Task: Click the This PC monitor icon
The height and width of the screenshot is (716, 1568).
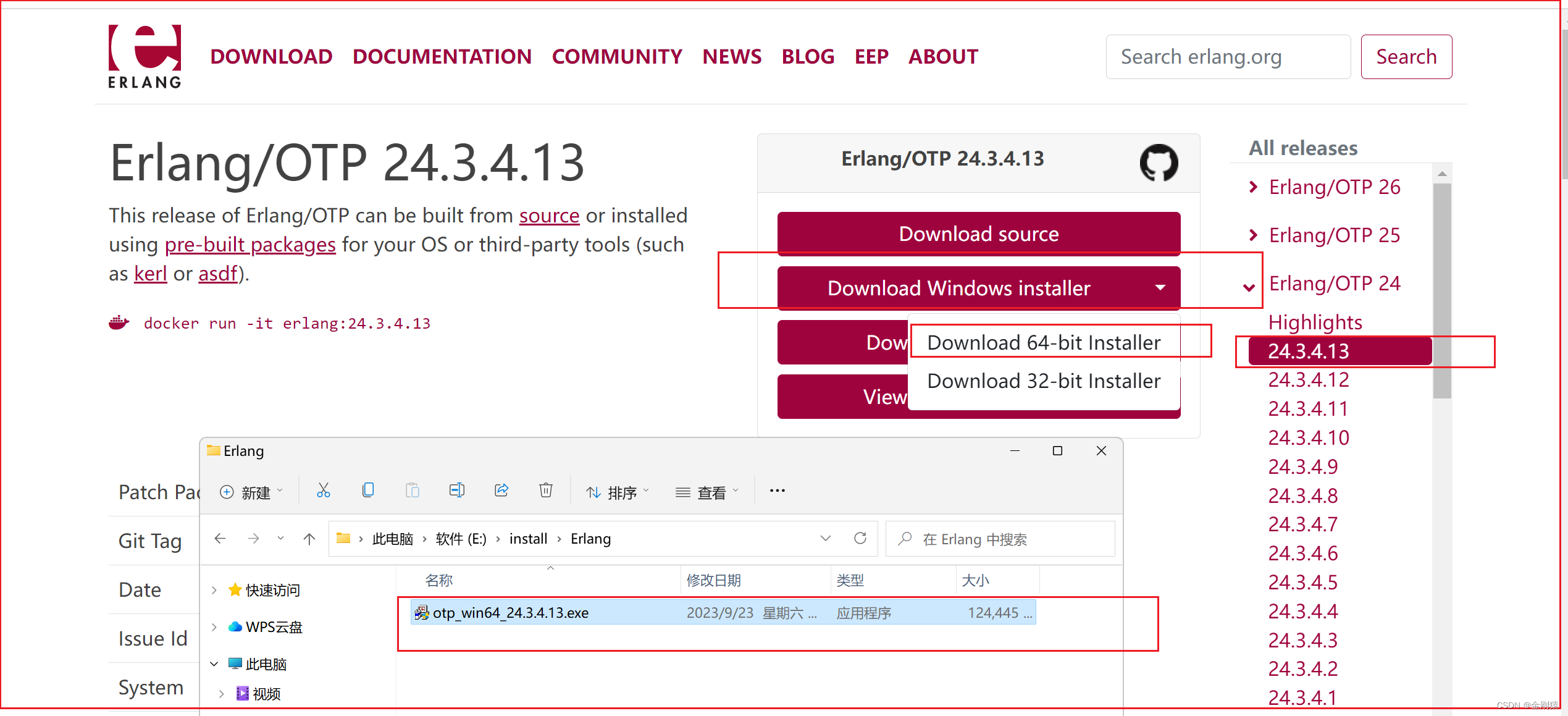Action: 235,664
